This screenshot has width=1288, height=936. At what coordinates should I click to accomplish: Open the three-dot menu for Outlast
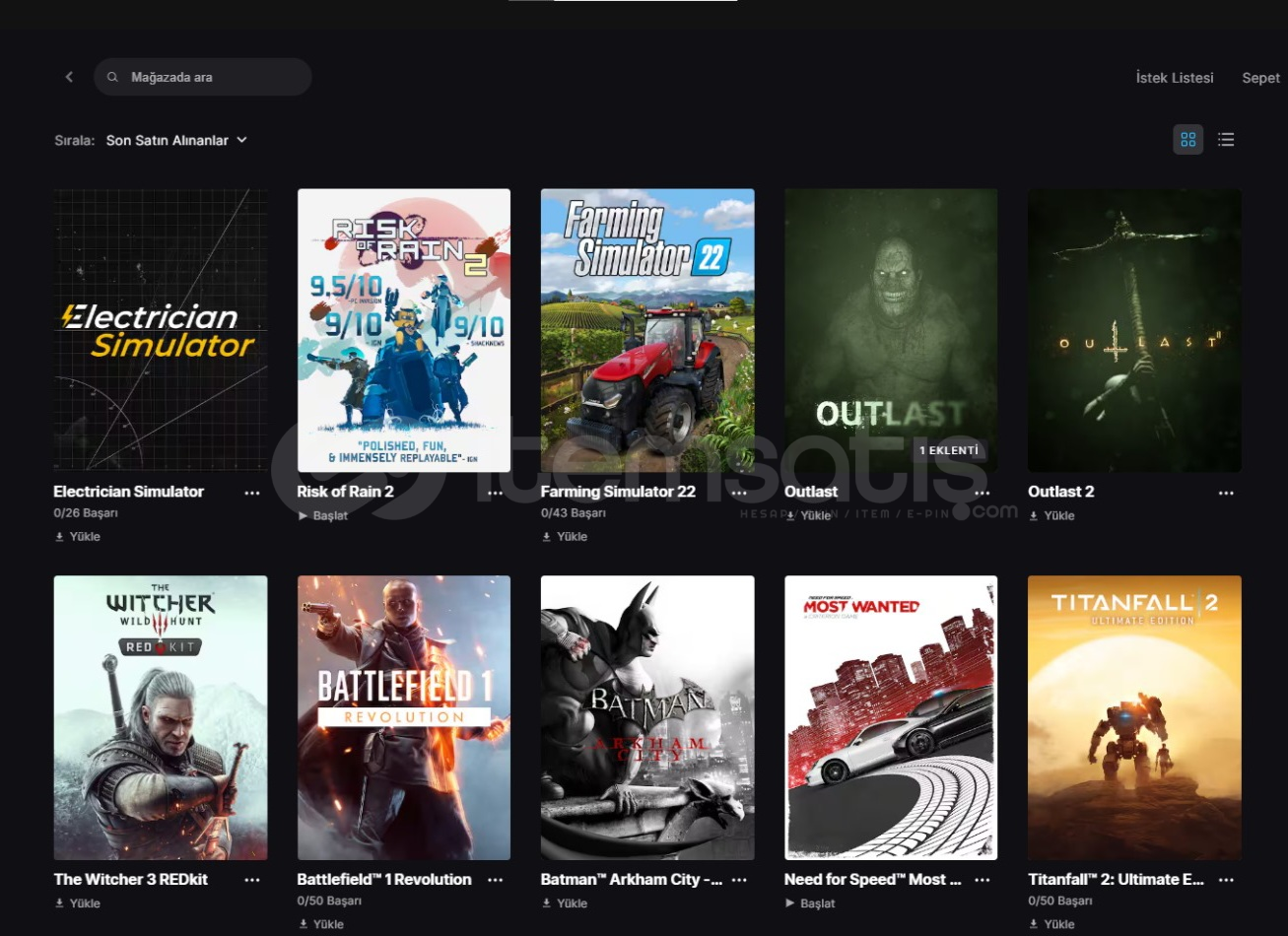click(983, 493)
